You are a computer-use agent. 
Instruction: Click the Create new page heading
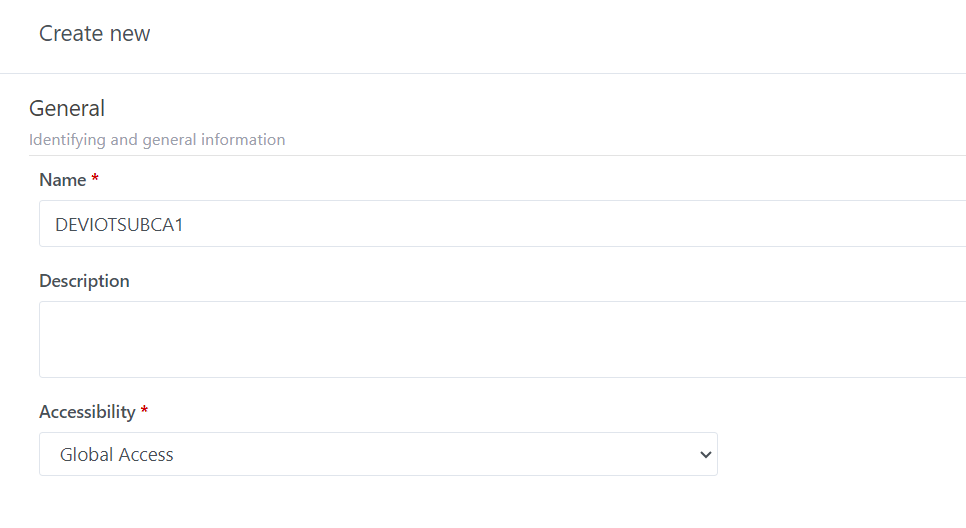[95, 34]
